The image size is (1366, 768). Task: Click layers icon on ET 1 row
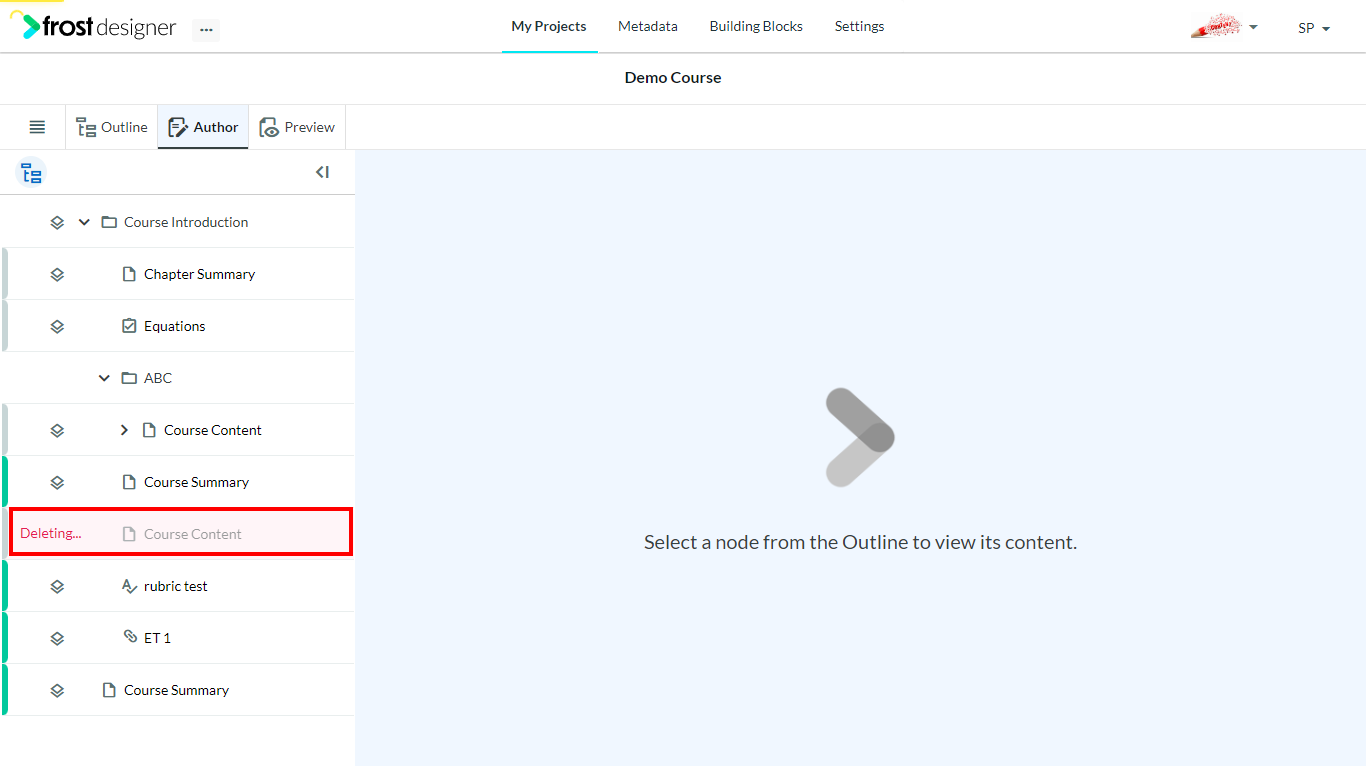[x=57, y=638]
